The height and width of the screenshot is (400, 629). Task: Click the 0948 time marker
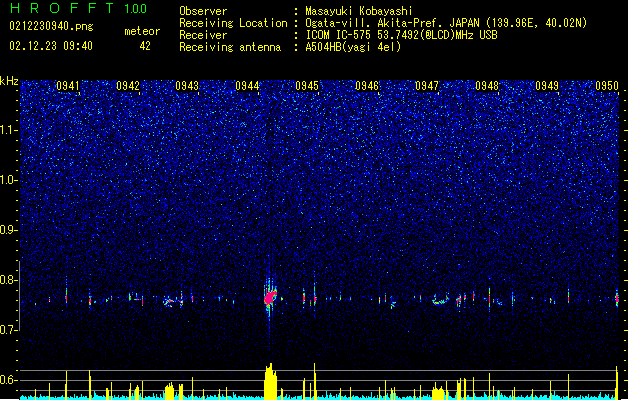click(x=487, y=86)
